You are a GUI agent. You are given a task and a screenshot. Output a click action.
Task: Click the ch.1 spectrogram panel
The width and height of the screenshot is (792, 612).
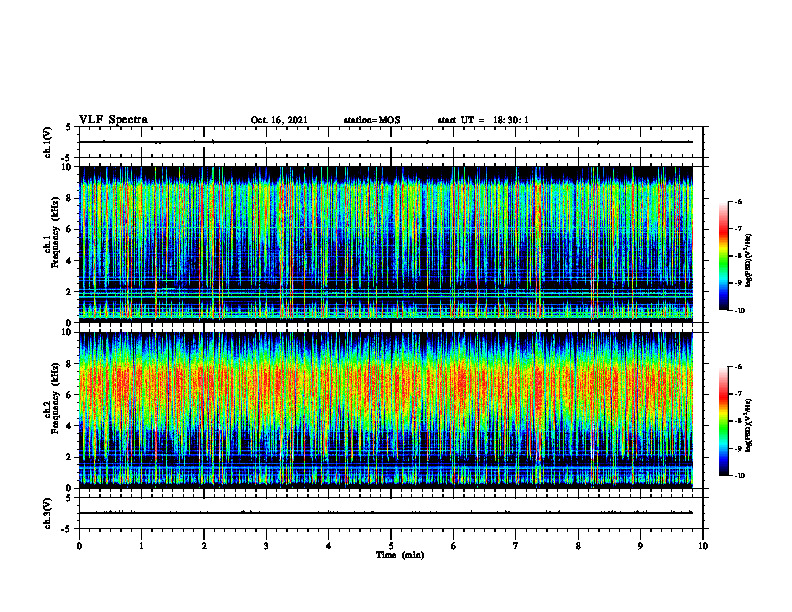(x=386, y=244)
